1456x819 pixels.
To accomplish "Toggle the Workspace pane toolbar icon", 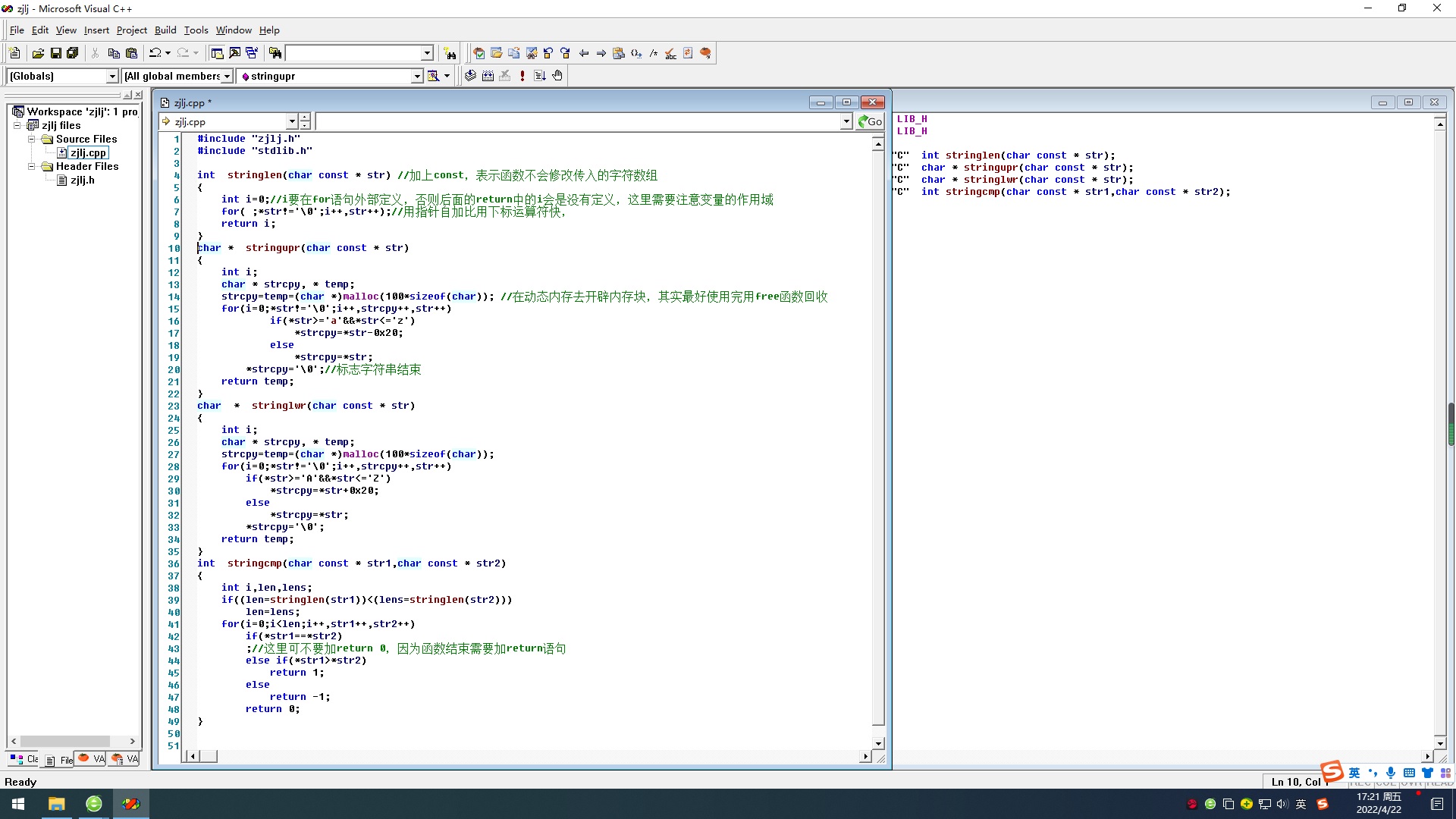I will (x=217, y=53).
